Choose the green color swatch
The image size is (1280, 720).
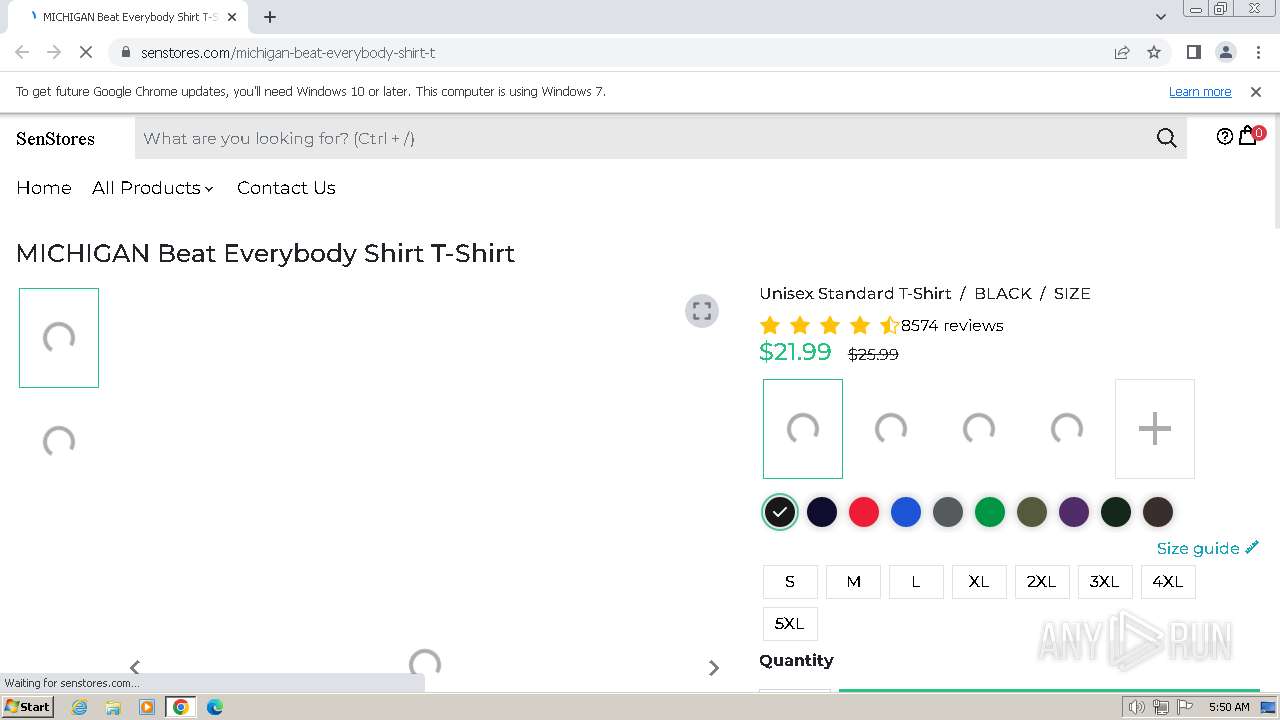click(990, 512)
